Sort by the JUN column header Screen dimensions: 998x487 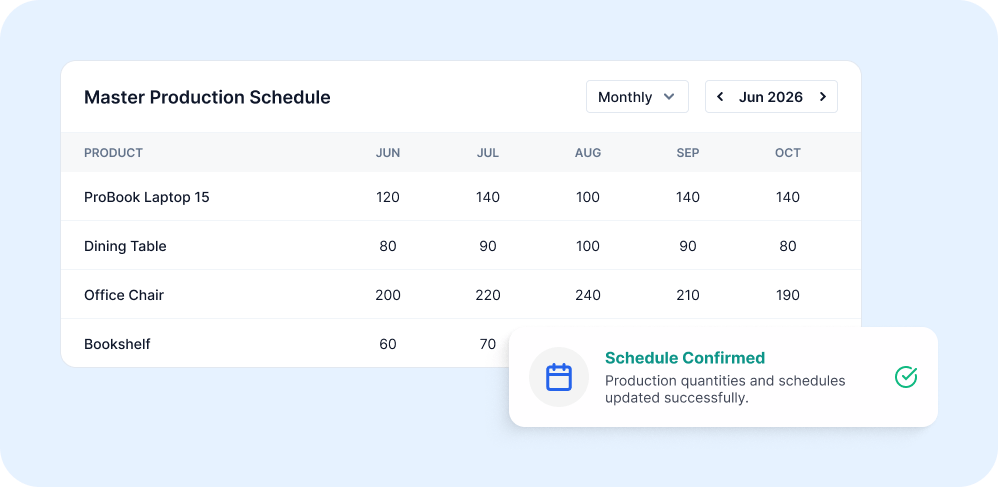click(x=388, y=153)
